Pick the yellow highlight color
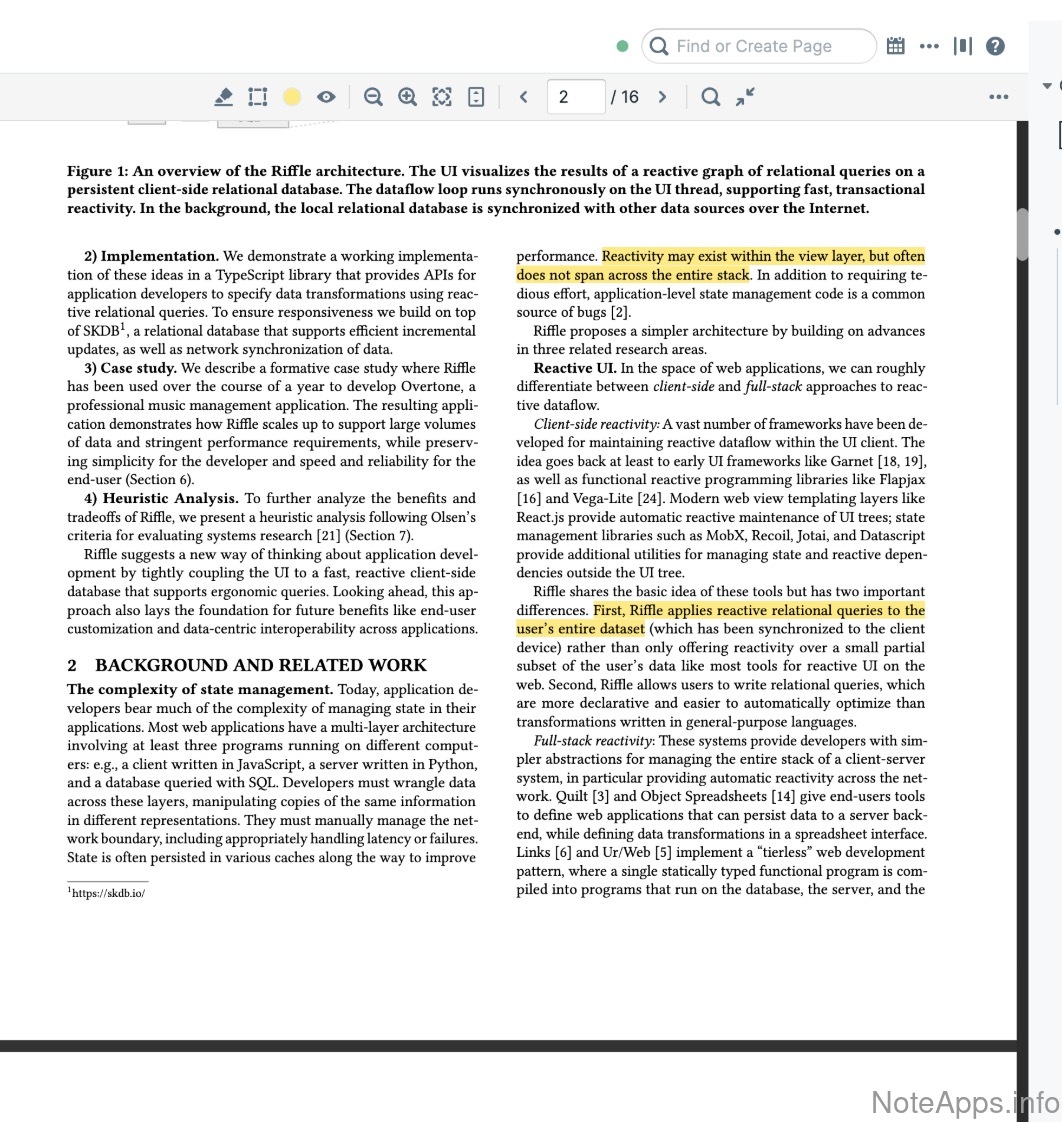 pyautogui.click(x=292, y=97)
